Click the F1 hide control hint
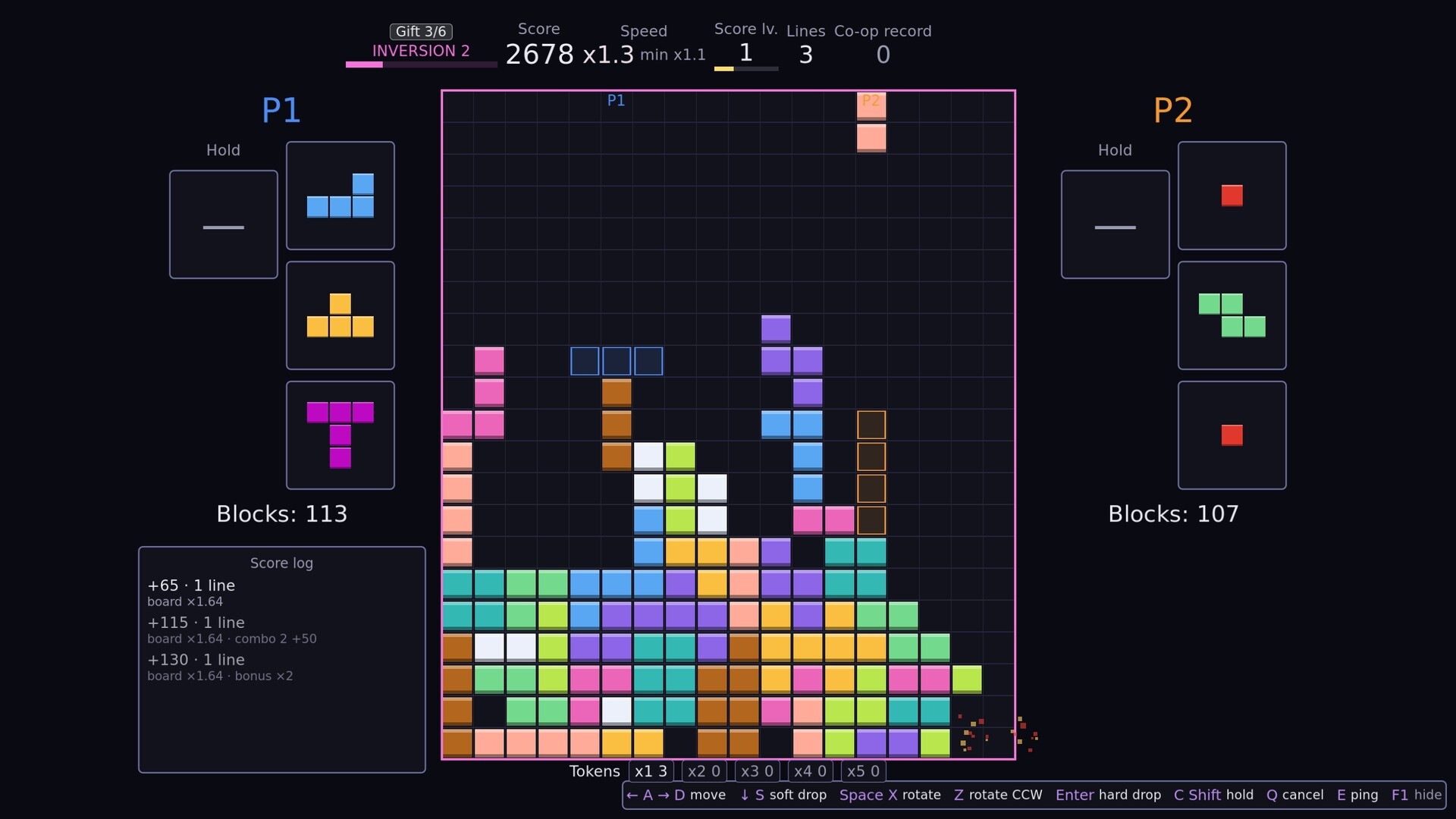This screenshot has width=1456, height=819. tap(1417, 795)
